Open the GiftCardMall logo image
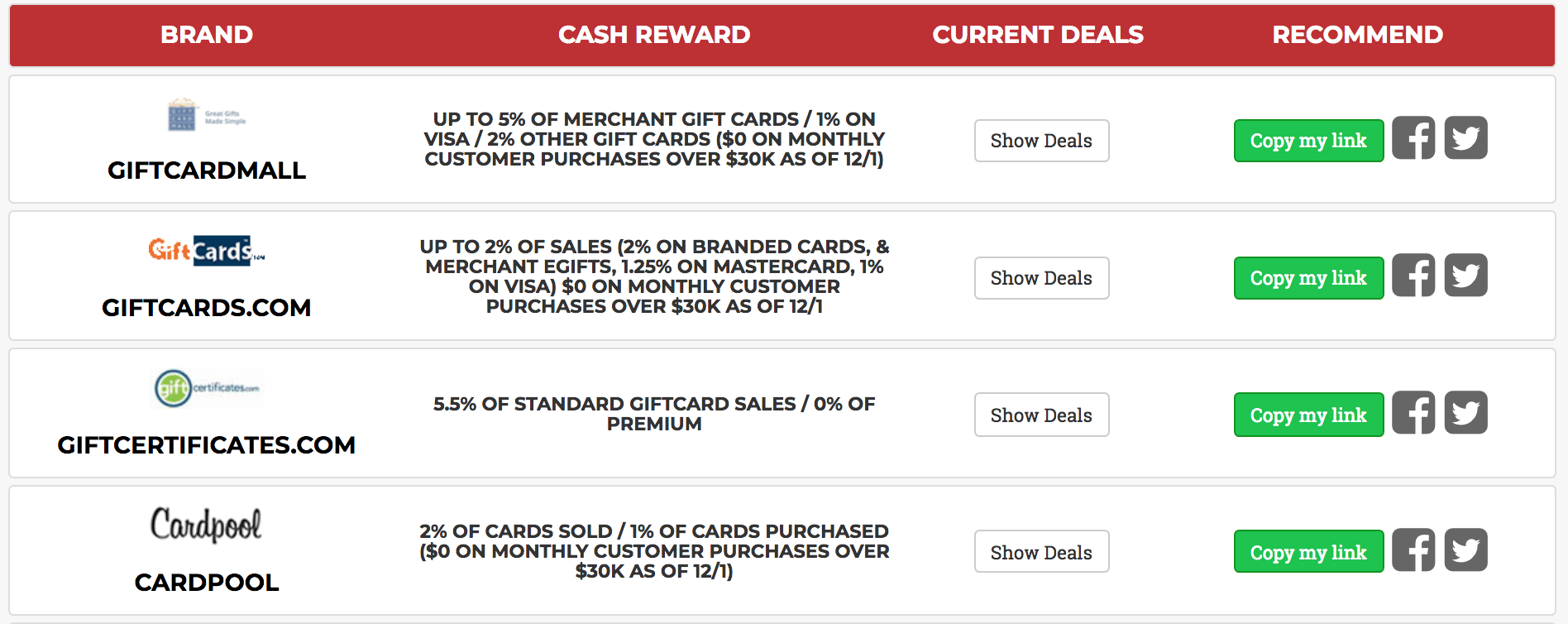The image size is (1568, 624). (207, 115)
